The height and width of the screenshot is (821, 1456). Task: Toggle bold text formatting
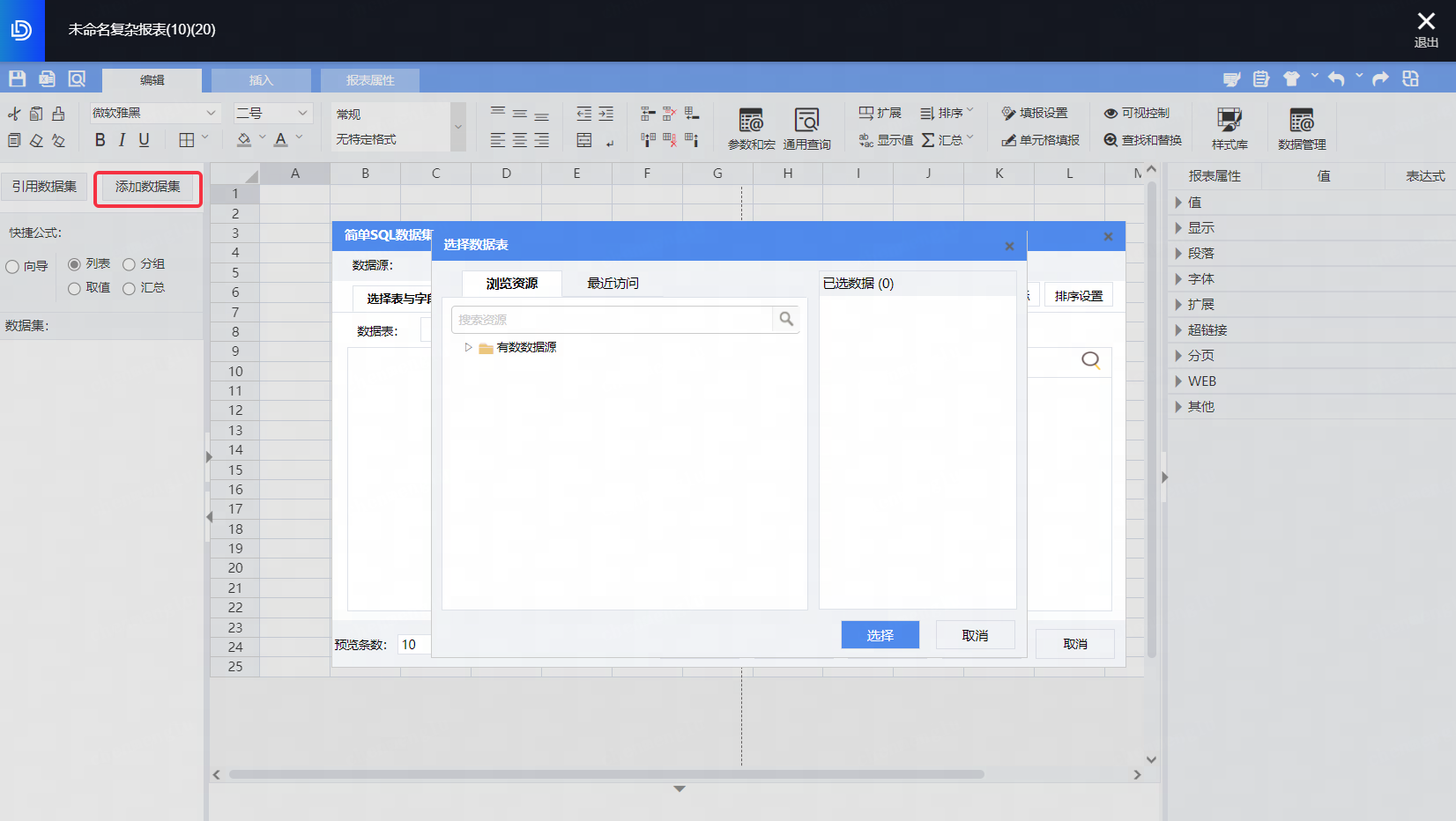(x=100, y=140)
